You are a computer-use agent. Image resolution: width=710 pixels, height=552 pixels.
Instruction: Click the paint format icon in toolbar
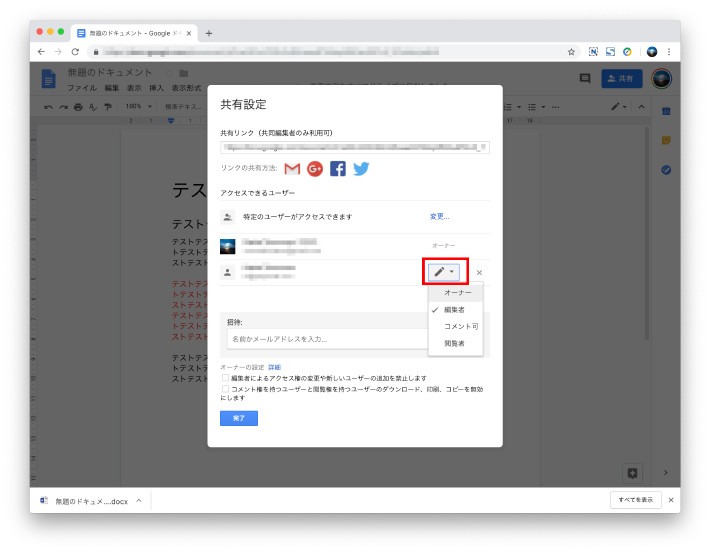[108, 107]
